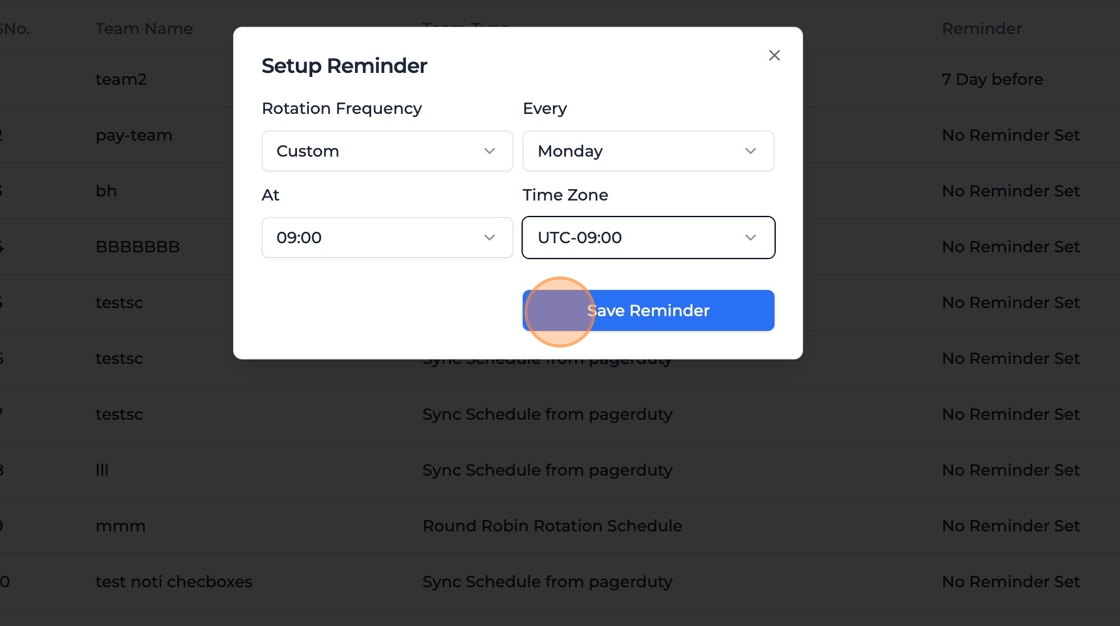
Task: Click 'No Reminder Set' for pay-team
Action: [1010, 135]
